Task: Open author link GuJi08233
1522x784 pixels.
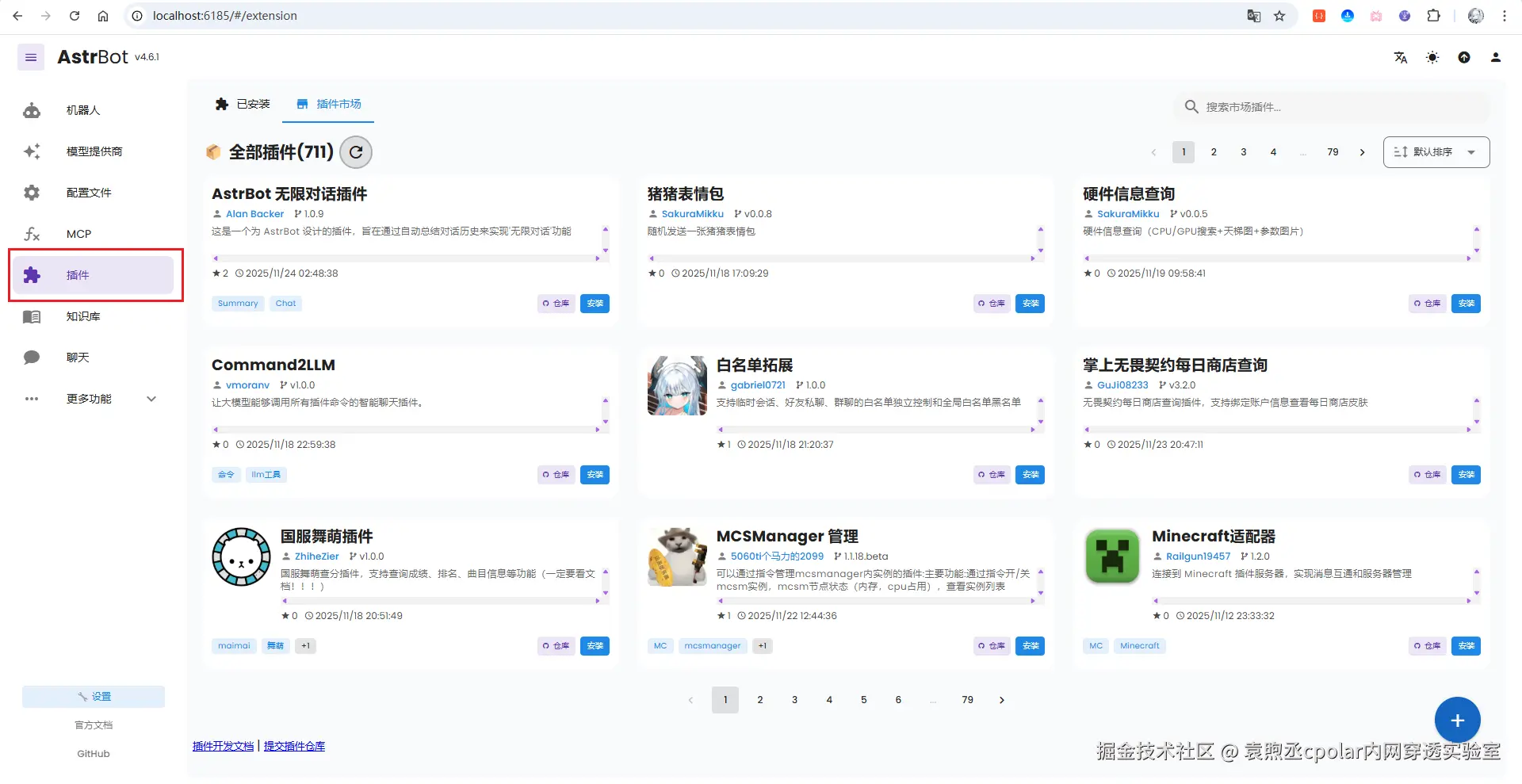Action: click(x=1122, y=385)
